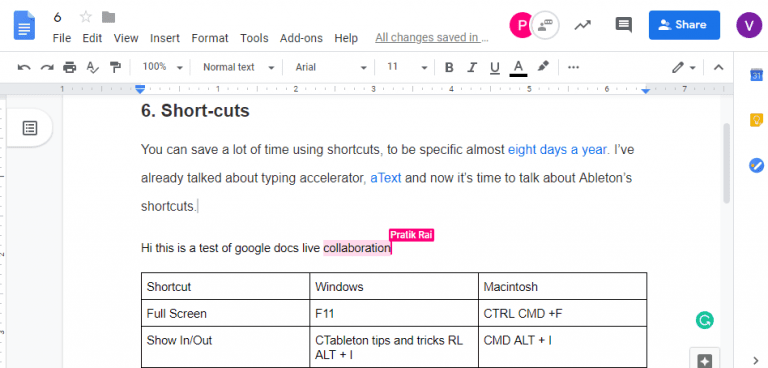The height and width of the screenshot is (368, 768).
Task: Open the Help menu
Action: [x=346, y=38]
